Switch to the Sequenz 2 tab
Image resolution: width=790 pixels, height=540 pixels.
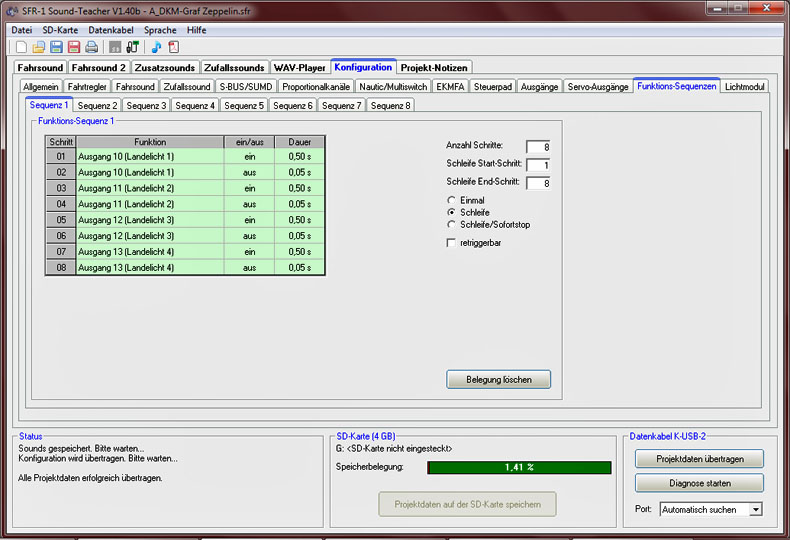[98, 105]
